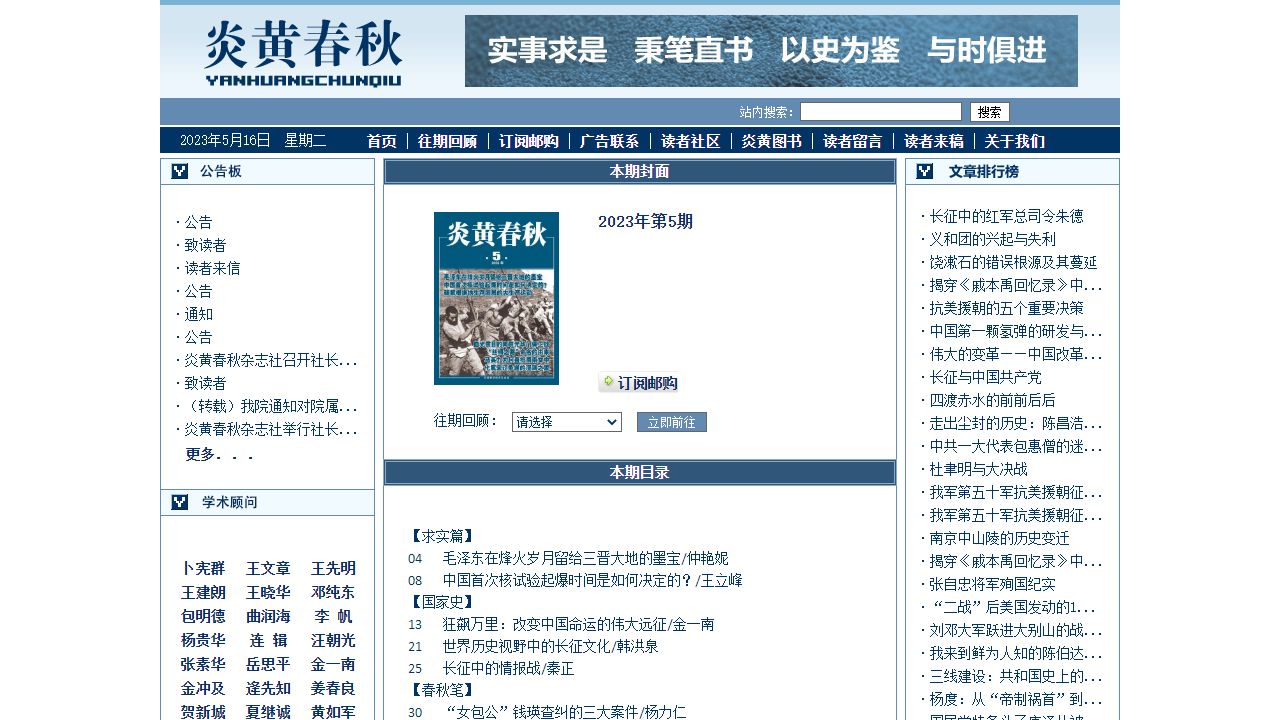The image size is (1280, 720).
Task: Open ranked article 抗美援朝的五个重要决策
Action: tap(1006, 308)
